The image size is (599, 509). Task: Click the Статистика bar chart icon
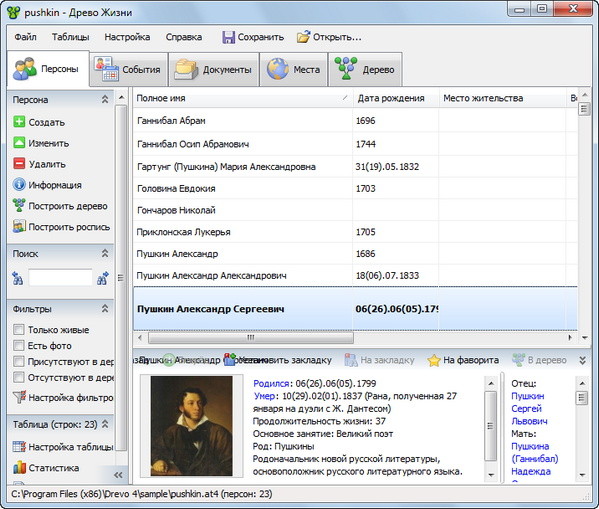click(x=19, y=467)
